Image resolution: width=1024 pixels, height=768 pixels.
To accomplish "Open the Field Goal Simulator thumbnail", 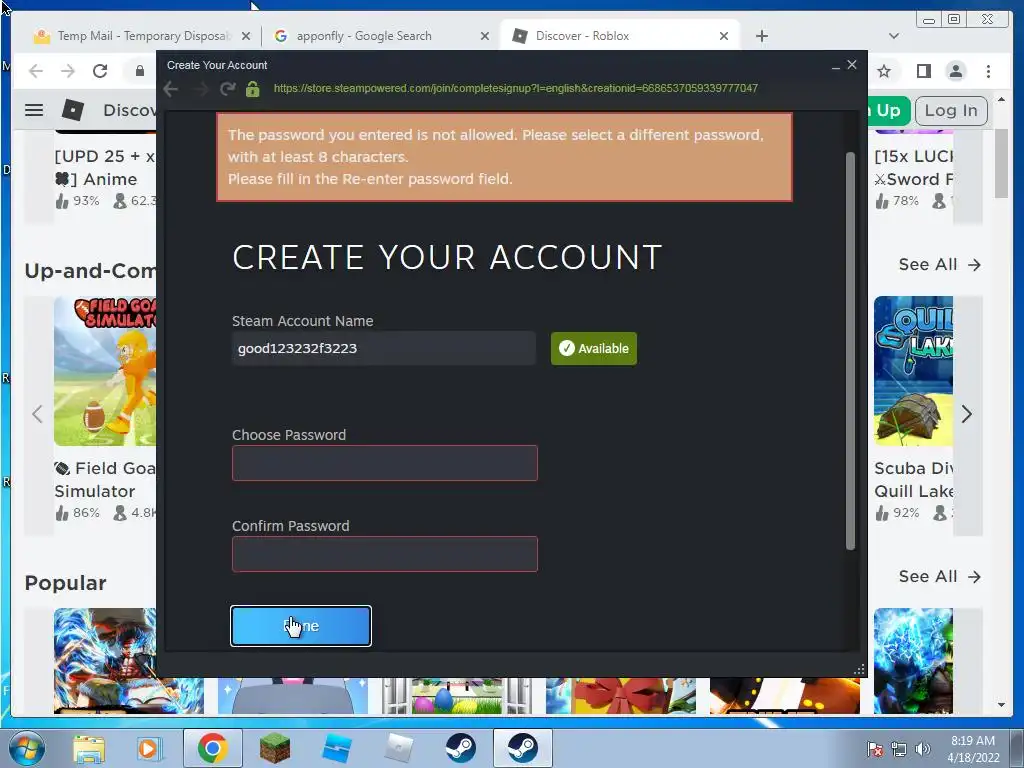I will click(x=105, y=371).
